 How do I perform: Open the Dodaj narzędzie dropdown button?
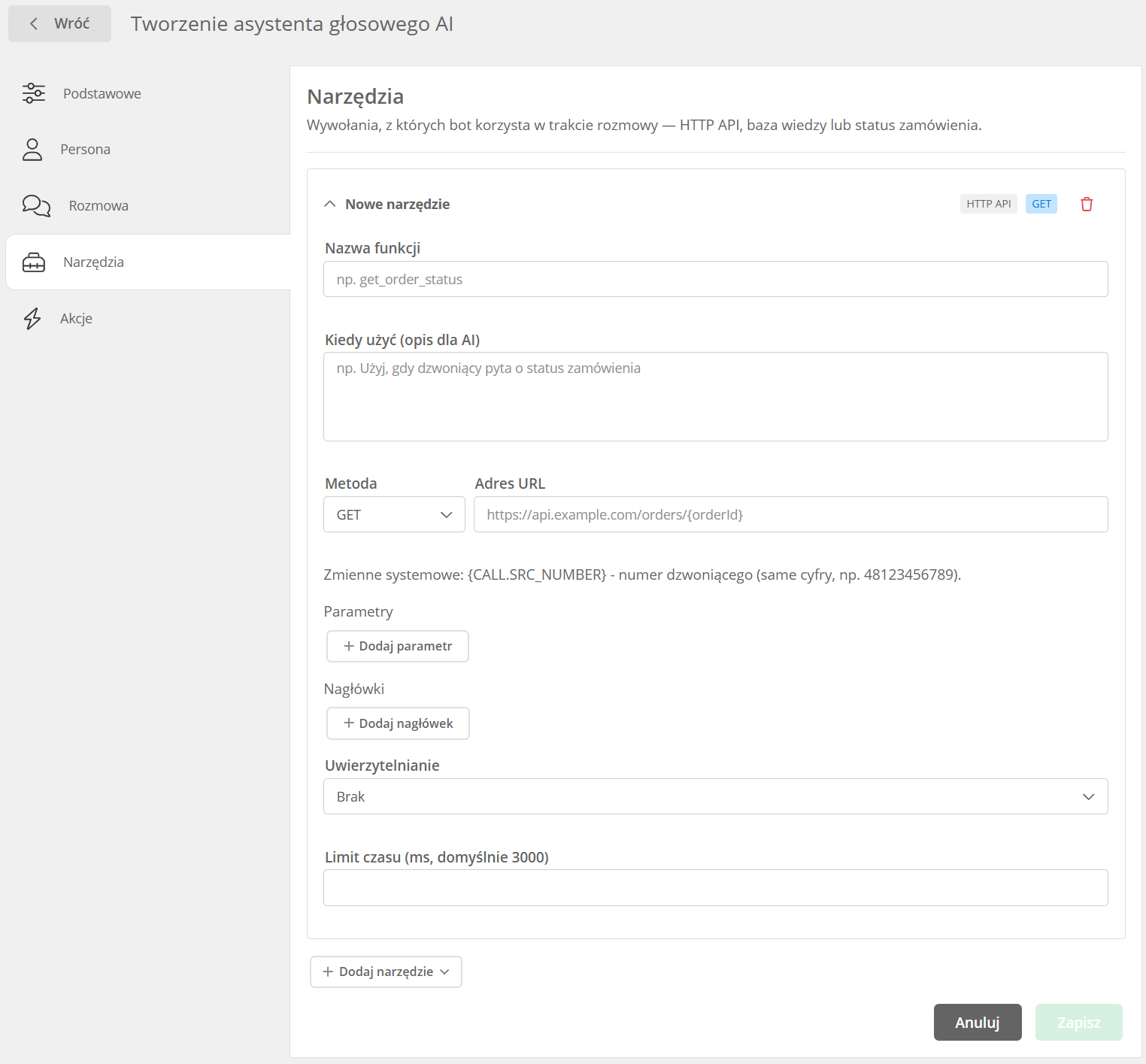386,972
